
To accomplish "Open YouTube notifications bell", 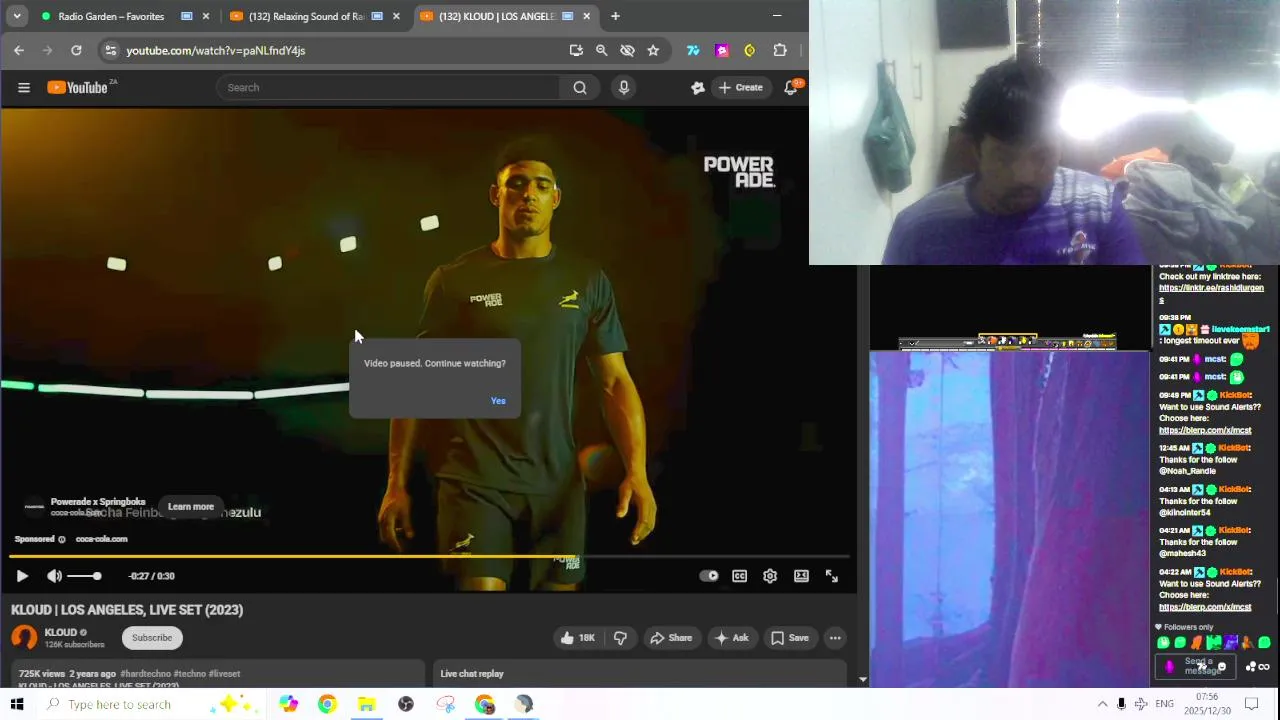I will [x=791, y=88].
